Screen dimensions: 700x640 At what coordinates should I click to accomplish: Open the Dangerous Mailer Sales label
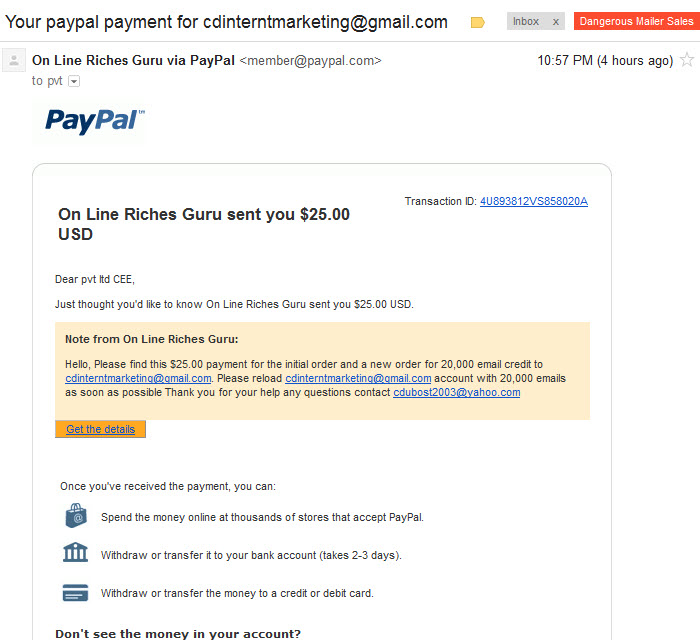(637, 21)
